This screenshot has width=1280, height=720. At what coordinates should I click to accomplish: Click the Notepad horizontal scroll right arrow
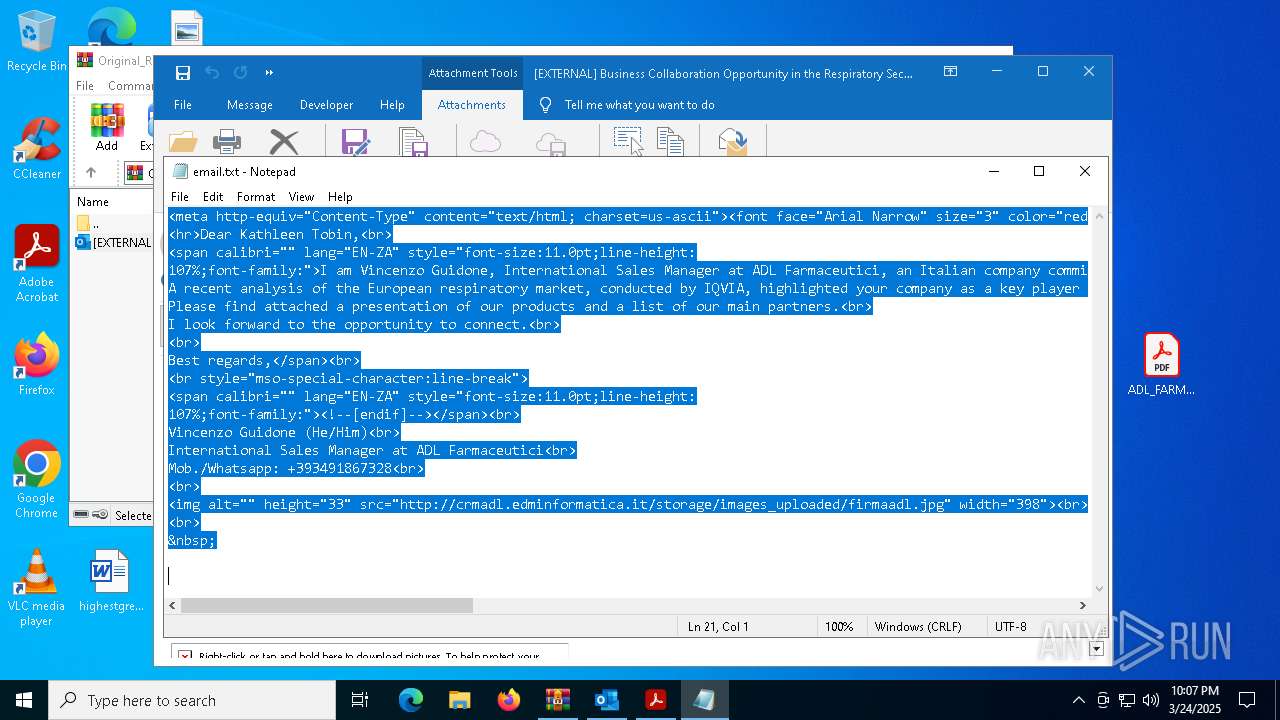[x=1082, y=605]
